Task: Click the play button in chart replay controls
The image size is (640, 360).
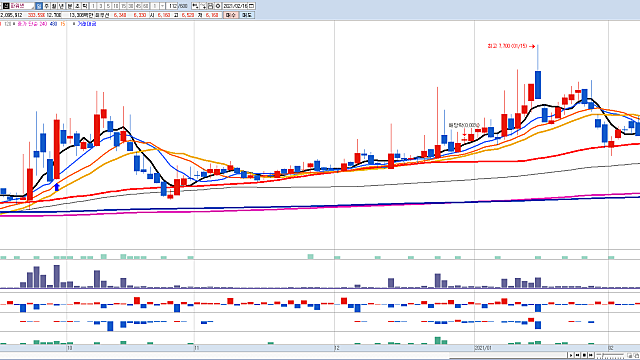Action: (x=571, y=355)
